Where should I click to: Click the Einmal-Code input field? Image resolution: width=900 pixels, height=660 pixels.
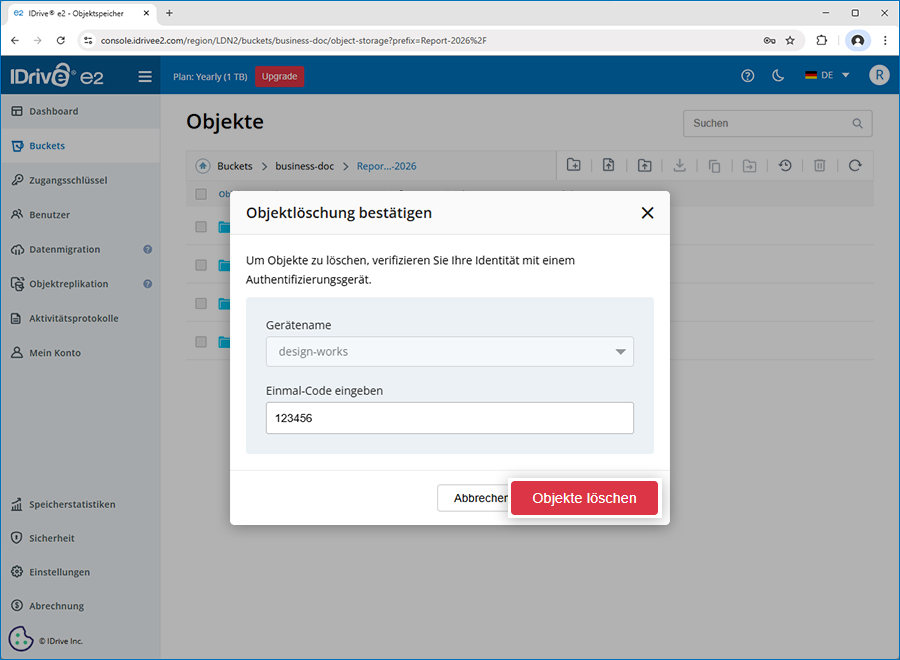pos(450,418)
